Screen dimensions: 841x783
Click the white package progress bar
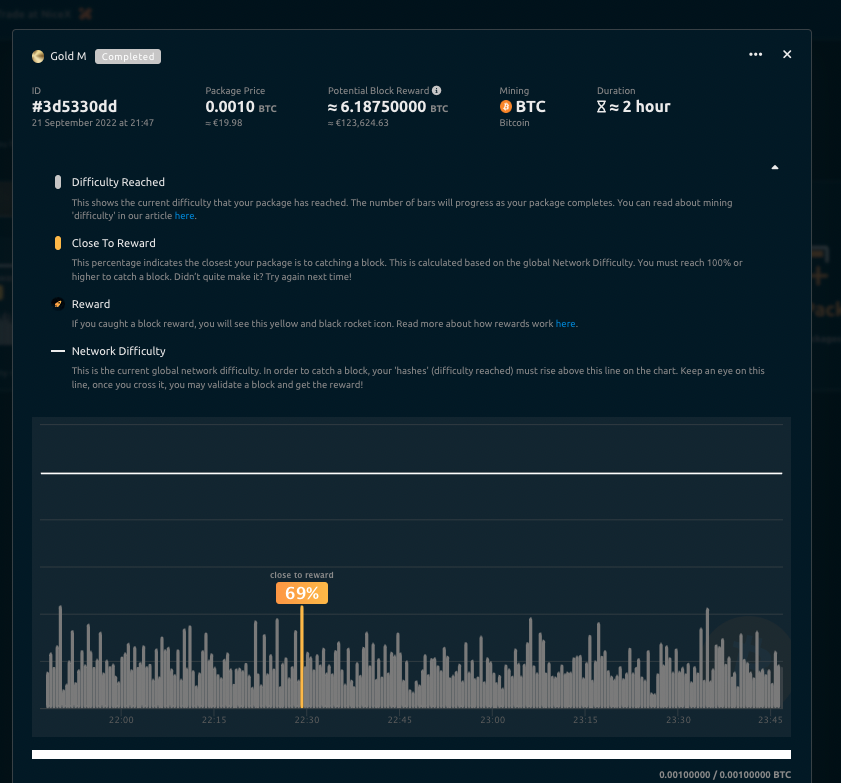point(411,755)
